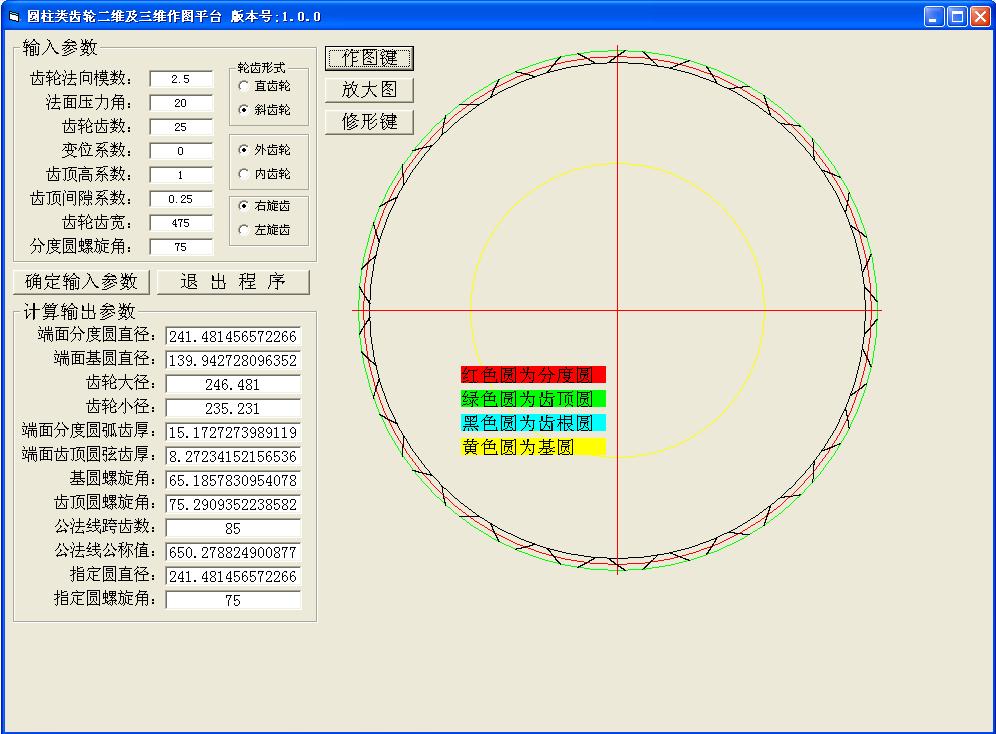Click the 基圆螺旋角 output field
Viewport: 996px width, 734px height.
click(233, 481)
